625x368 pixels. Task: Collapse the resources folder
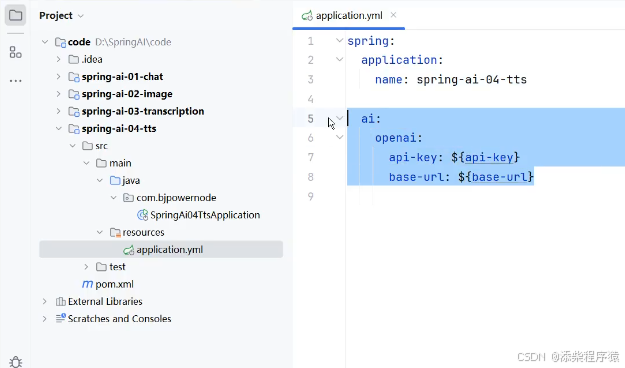pos(100,232)
